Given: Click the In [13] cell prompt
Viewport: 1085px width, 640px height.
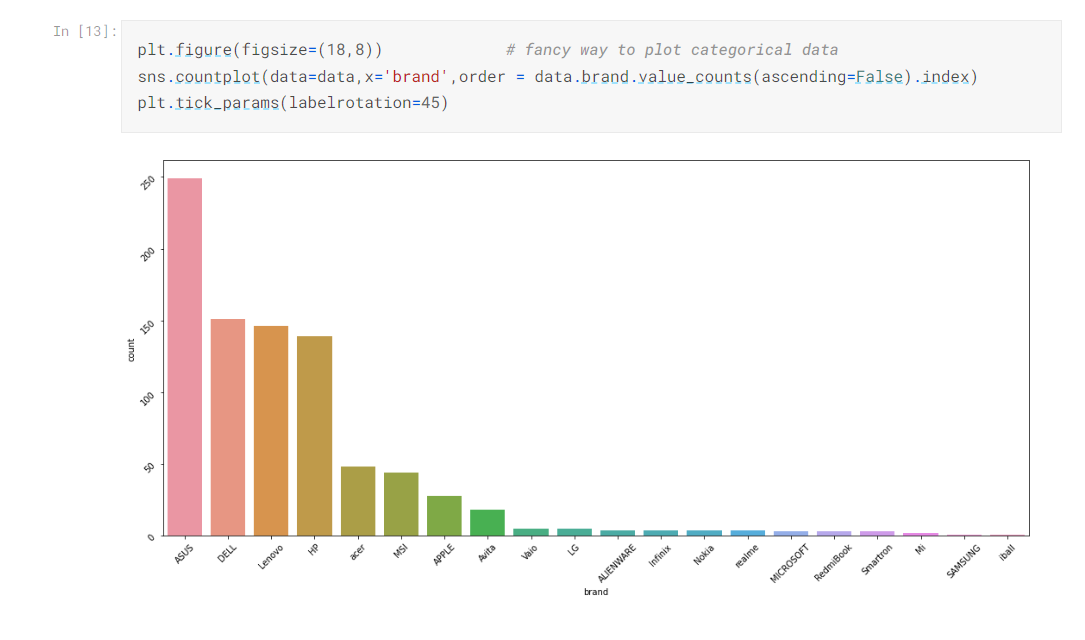Looking at the screenshot, I should [x=85, y=31].
